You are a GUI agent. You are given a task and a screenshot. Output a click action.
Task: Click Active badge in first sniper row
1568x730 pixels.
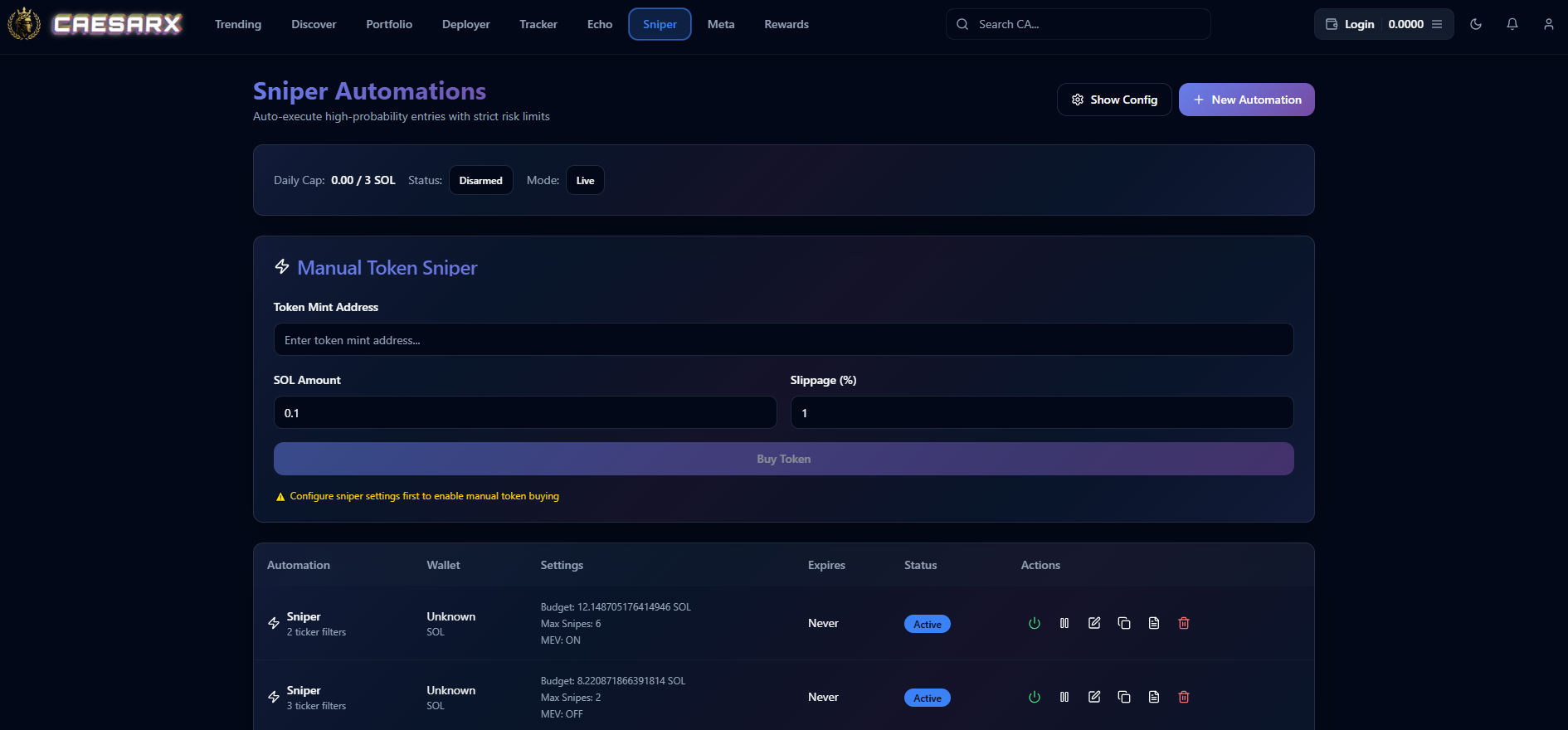point(928,624)
